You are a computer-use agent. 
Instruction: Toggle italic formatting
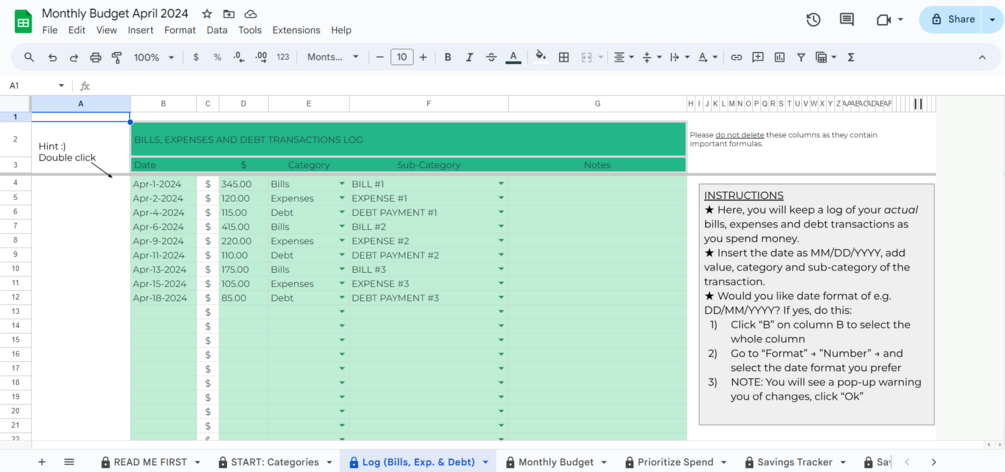click(x=469, y=57)
